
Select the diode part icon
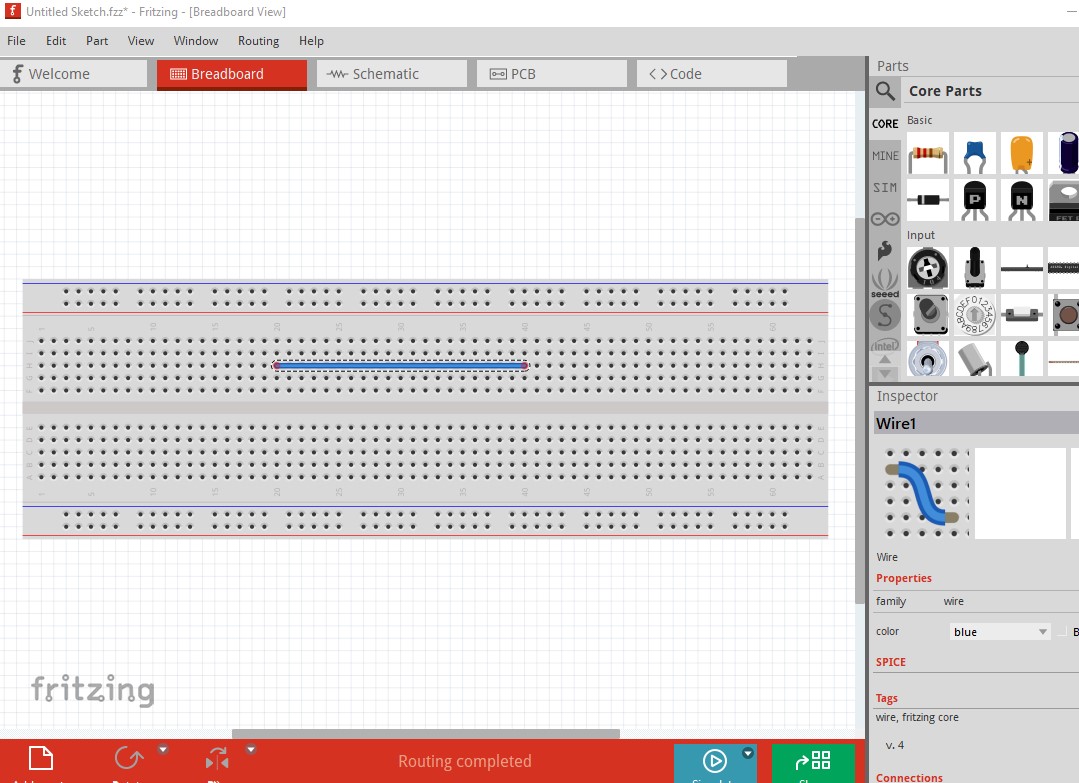(927, 200)
